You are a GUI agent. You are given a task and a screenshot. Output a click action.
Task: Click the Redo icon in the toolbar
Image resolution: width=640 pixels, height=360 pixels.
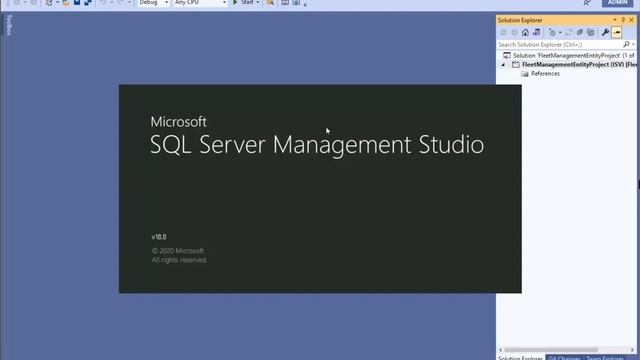coord(121,2)
